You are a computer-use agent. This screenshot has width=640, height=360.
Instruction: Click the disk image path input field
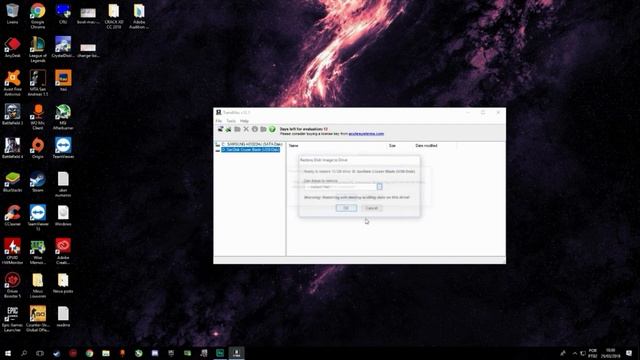tap(340, 187)
